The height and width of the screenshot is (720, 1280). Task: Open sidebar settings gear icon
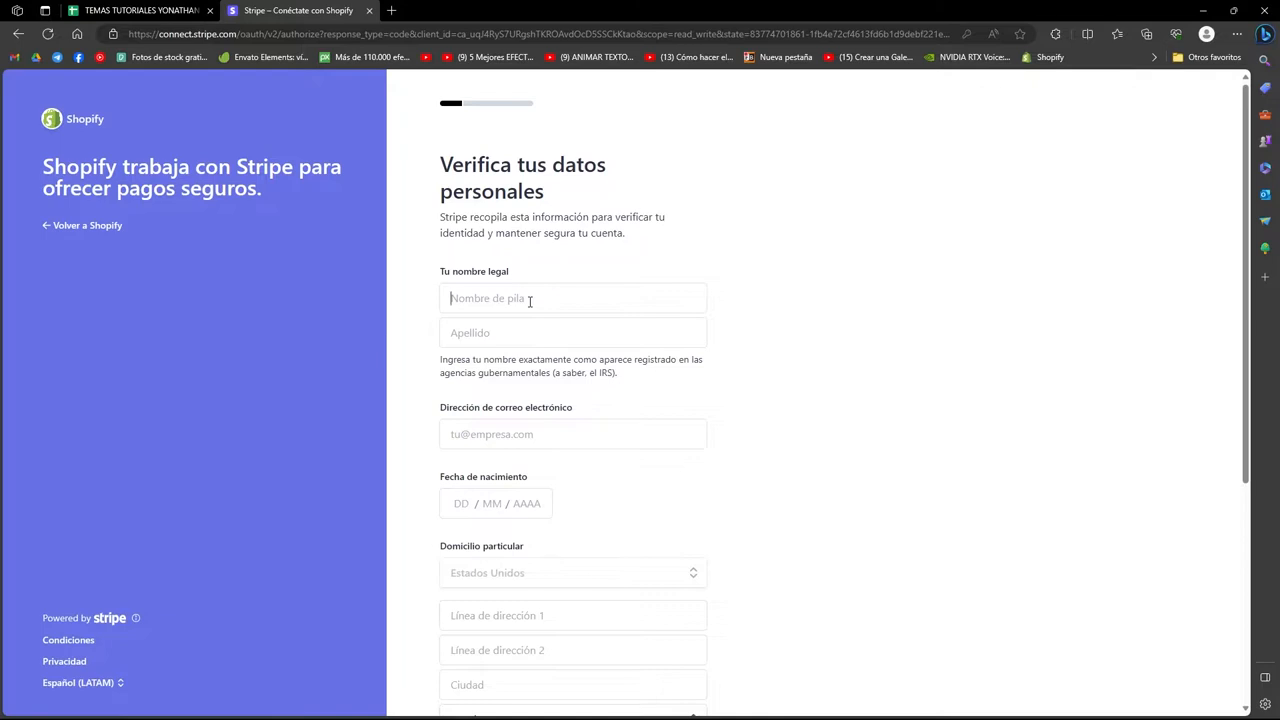coord(1265,704)
